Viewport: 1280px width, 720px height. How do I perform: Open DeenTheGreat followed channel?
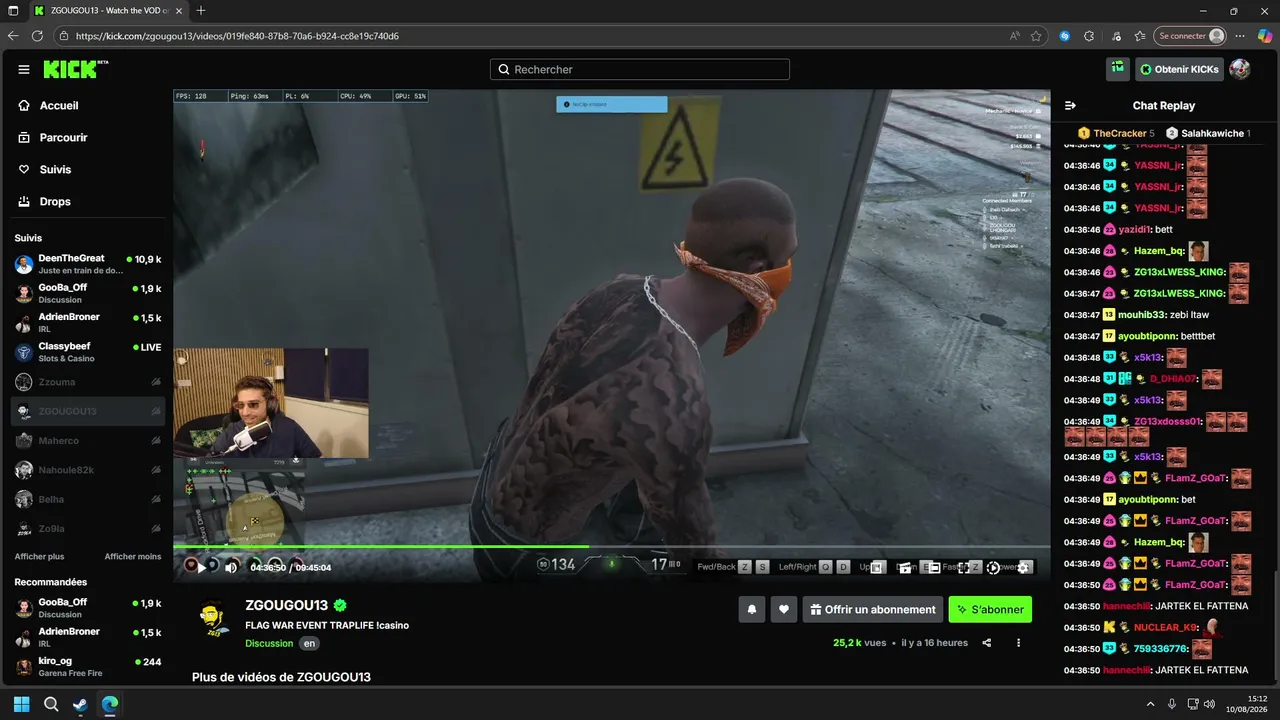click(88, 264)
